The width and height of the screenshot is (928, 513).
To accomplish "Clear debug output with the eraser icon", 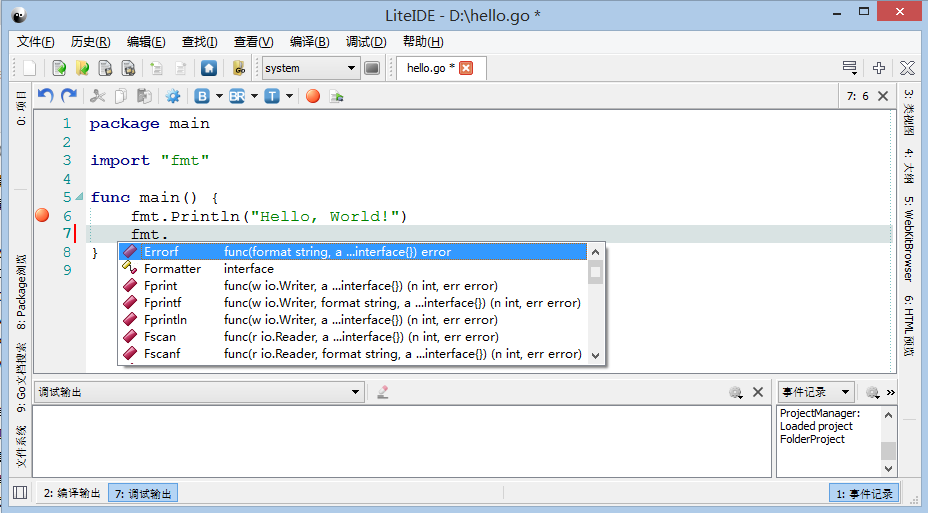I will tap(383, 392).
